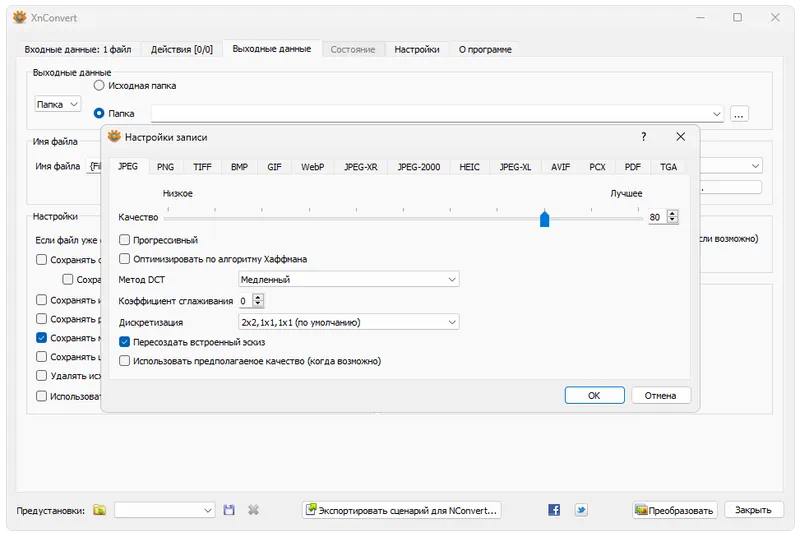Toggle the Использовать checkbox at bottom of Настройки
This screenshot has width=800, height=537.
[42, 396]
